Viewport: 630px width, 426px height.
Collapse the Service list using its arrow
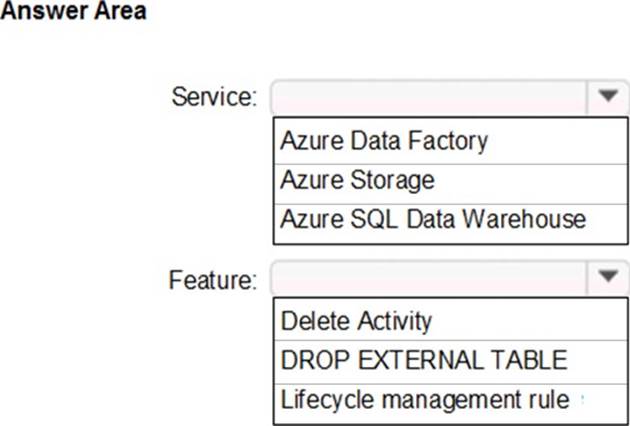pos(606,98)
